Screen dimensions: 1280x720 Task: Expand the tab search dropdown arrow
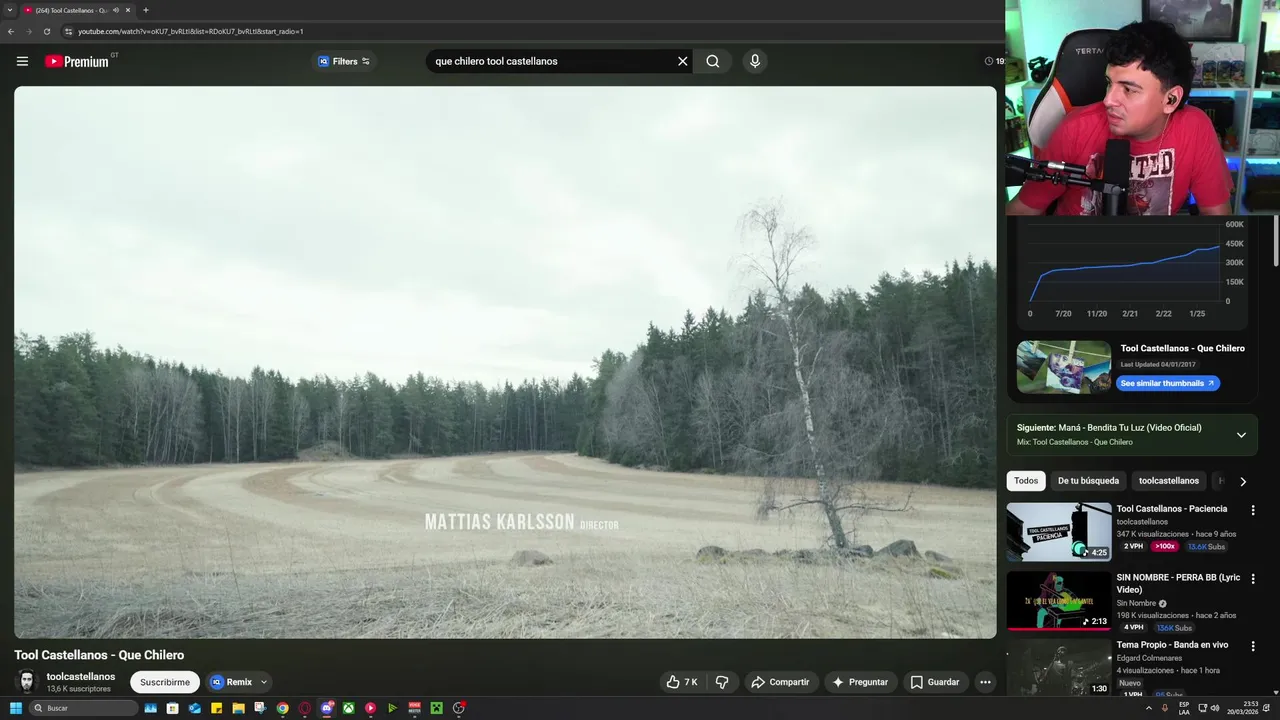9,10
